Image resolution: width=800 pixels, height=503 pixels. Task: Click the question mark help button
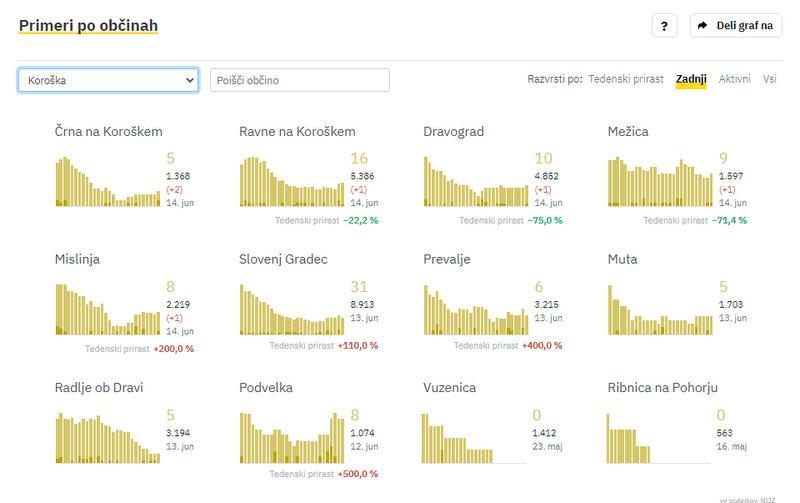[664, 26]
